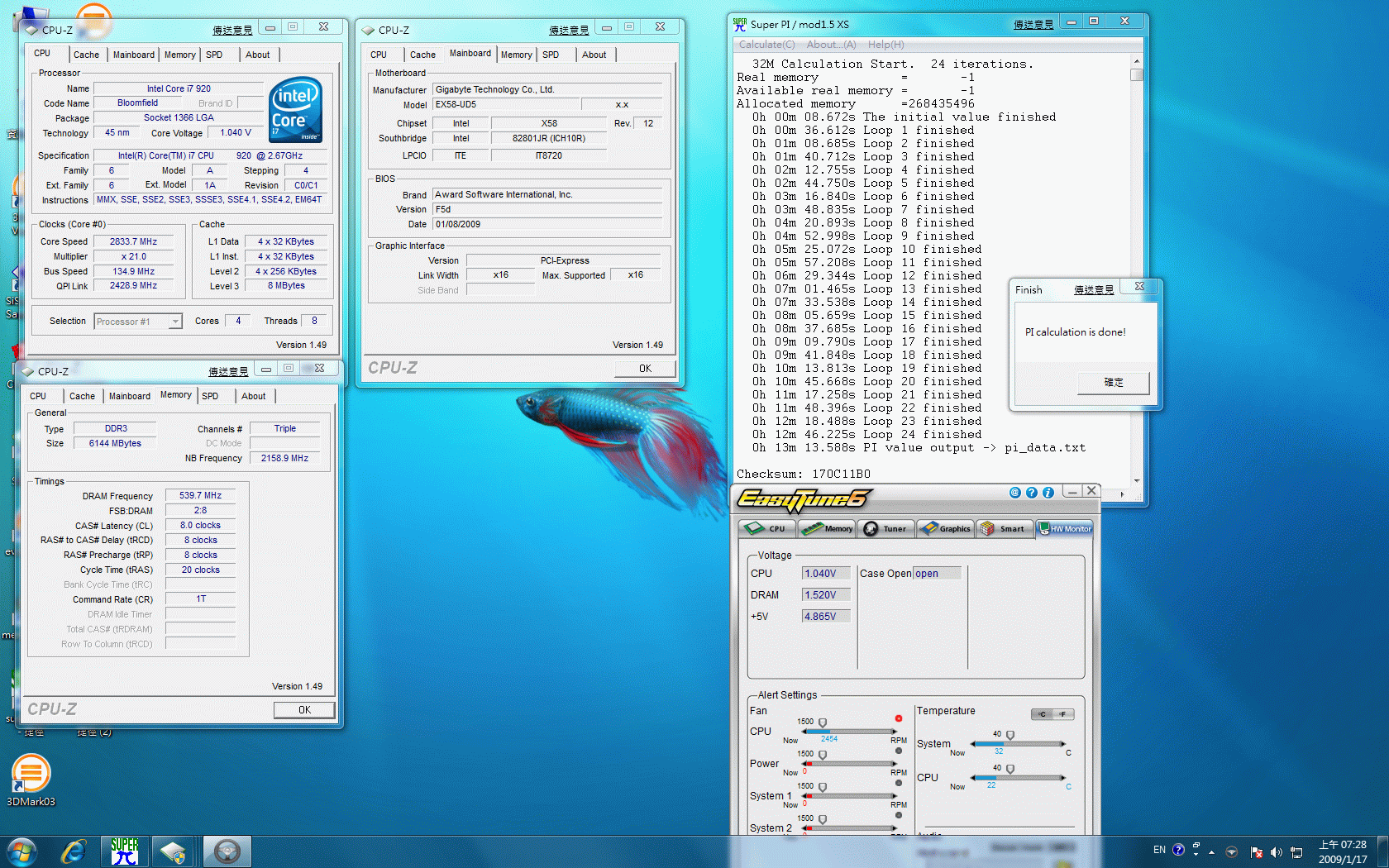Confirm the PI calculation done dialog

[1113, 383]
